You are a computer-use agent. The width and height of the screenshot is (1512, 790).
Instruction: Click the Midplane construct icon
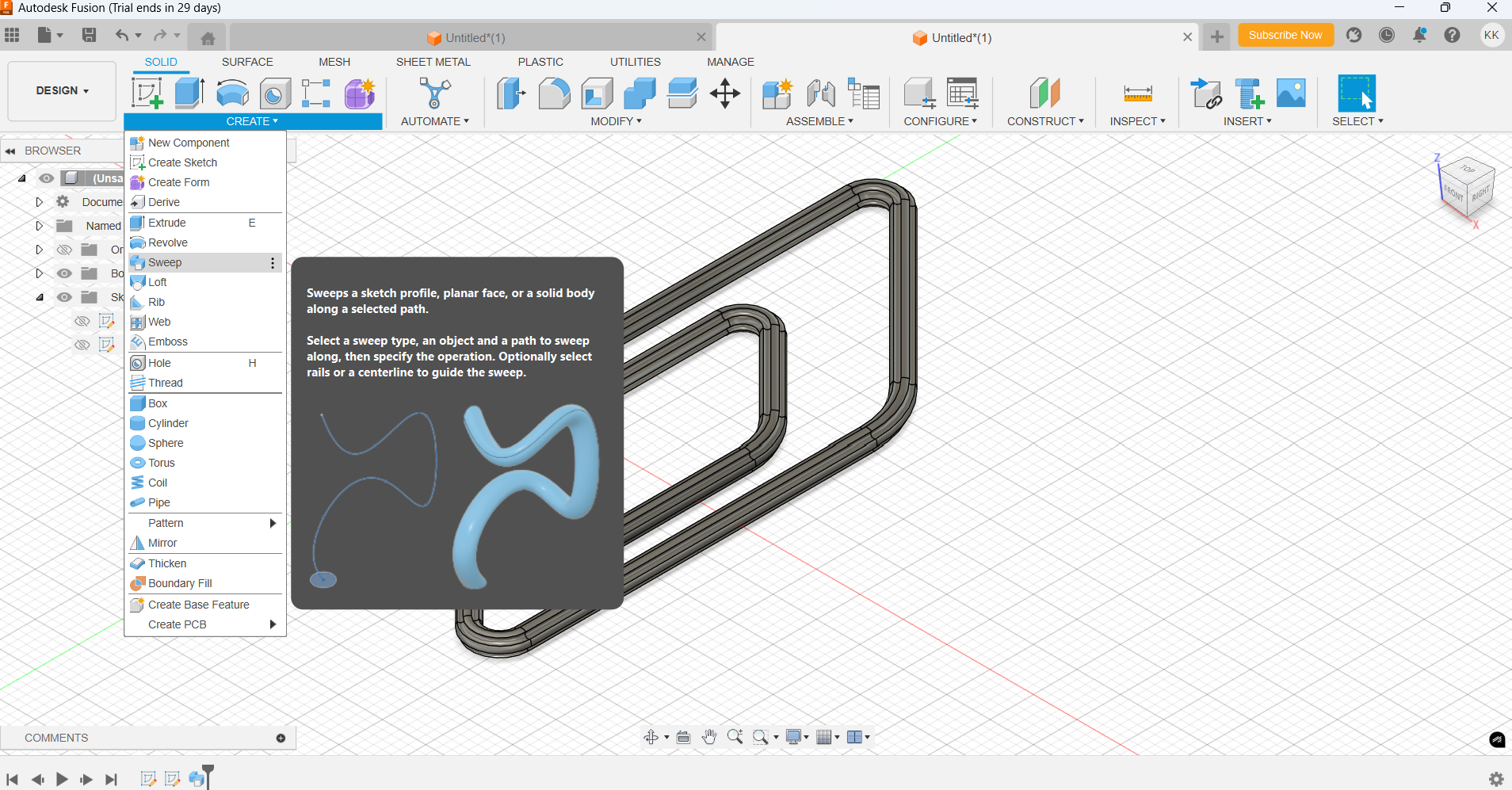coord(1045,93)
